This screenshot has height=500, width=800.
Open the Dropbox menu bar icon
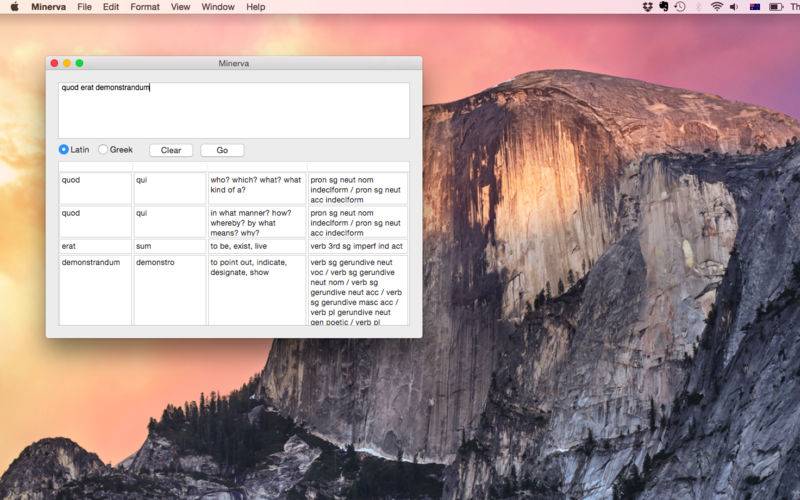tap(647, 7)
